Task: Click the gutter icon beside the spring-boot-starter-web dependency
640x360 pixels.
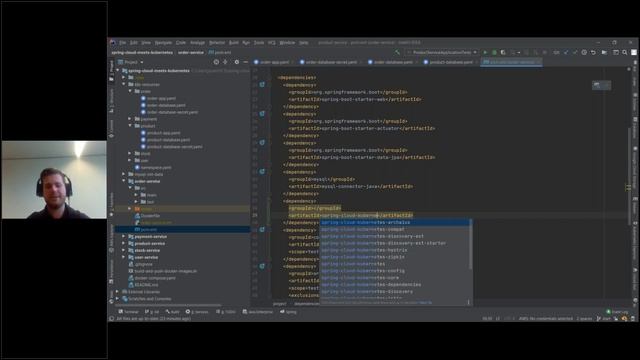Action: tap(262, 84)
